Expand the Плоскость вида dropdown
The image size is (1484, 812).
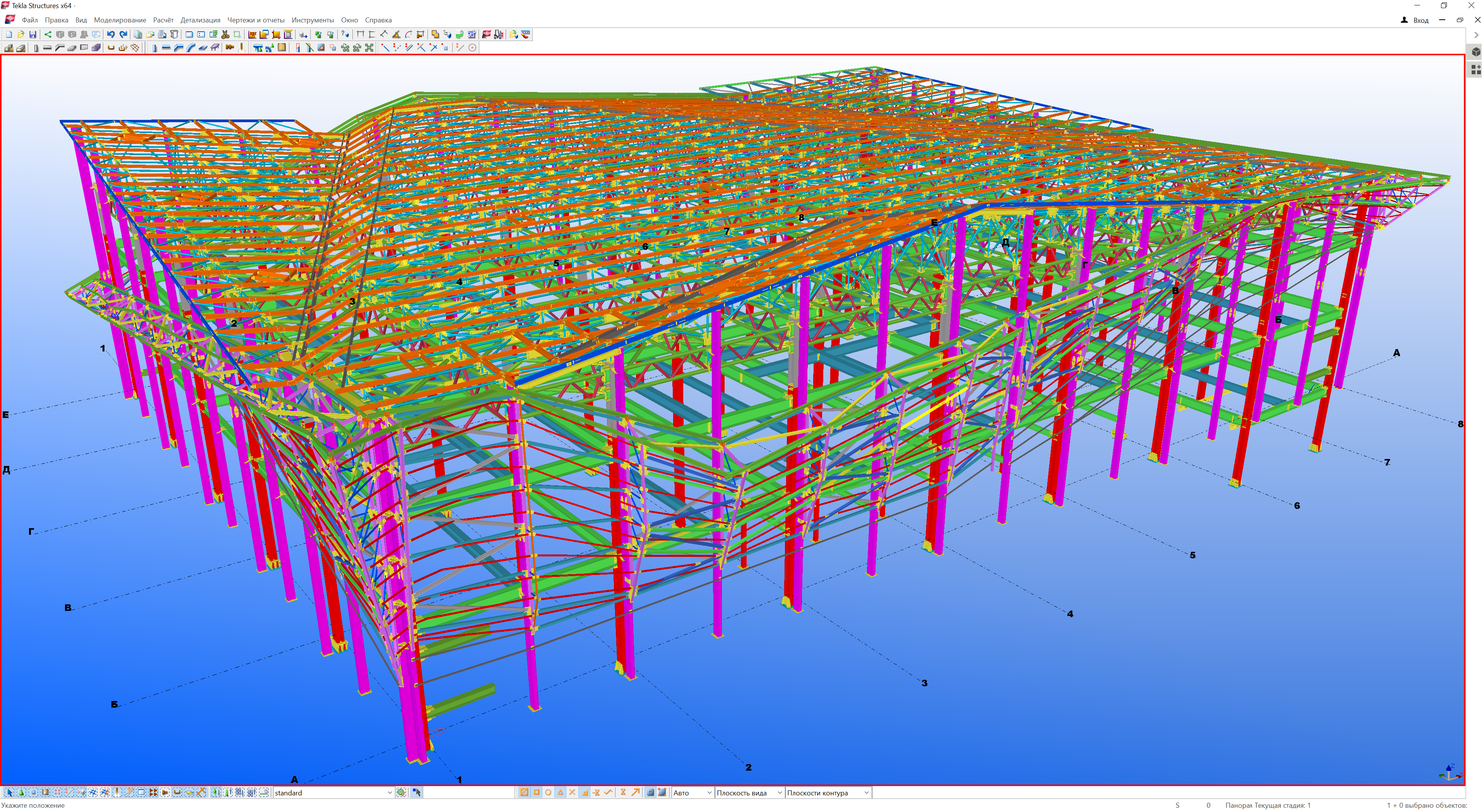(x=780, y=793)
